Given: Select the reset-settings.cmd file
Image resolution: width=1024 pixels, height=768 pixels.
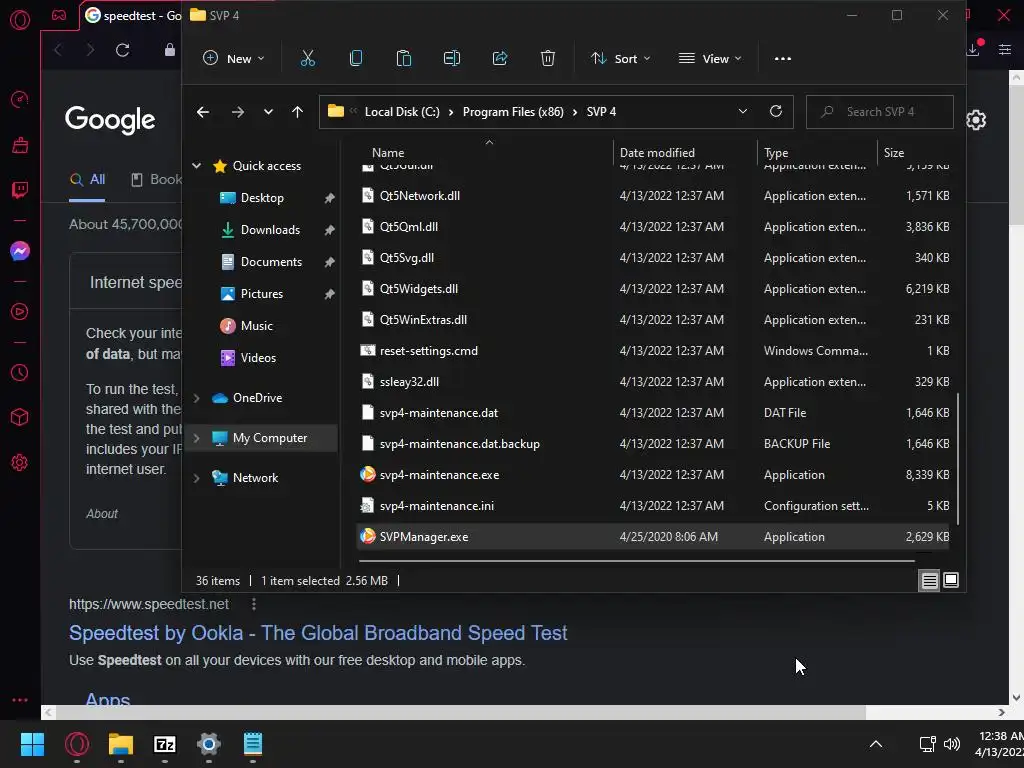Looking at the screenshot, I should [653, 351].
